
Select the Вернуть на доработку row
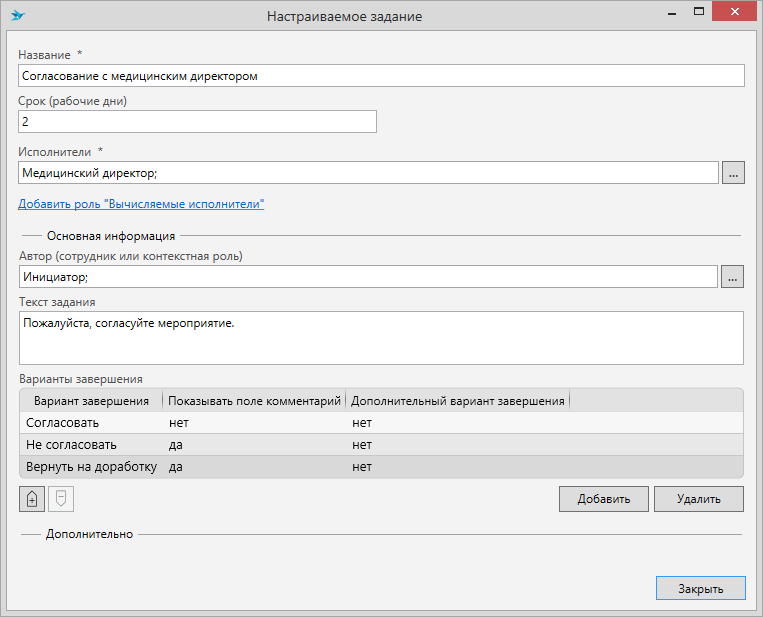pos(381,467)
